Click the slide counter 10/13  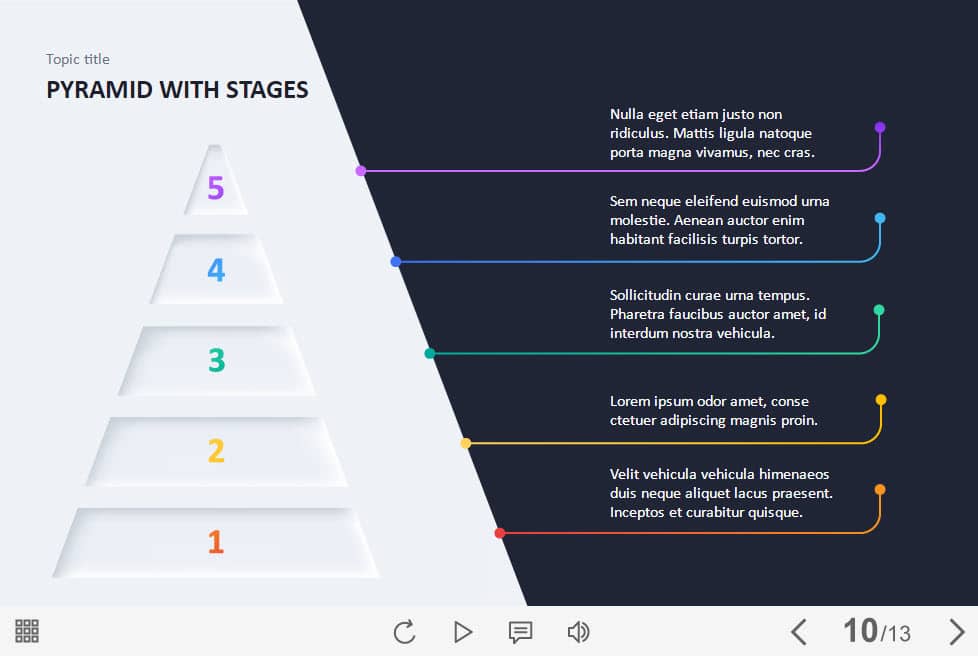coord(876,631)
